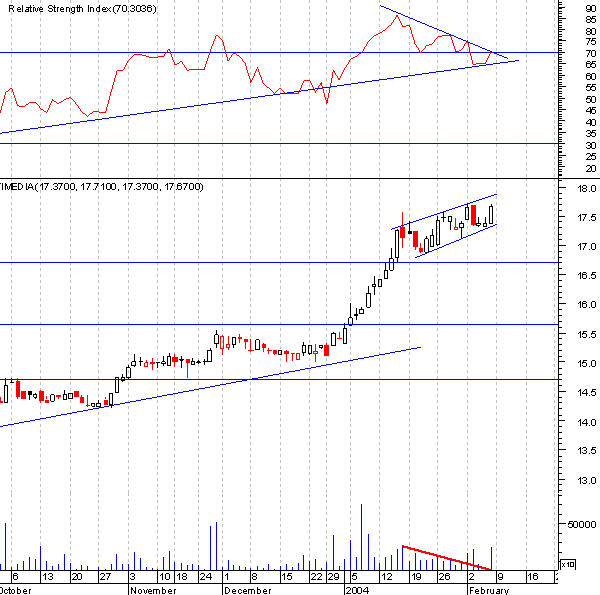Click the 15.5 price axis value
This screenshot has width=600, height=595.
(587, 334)
